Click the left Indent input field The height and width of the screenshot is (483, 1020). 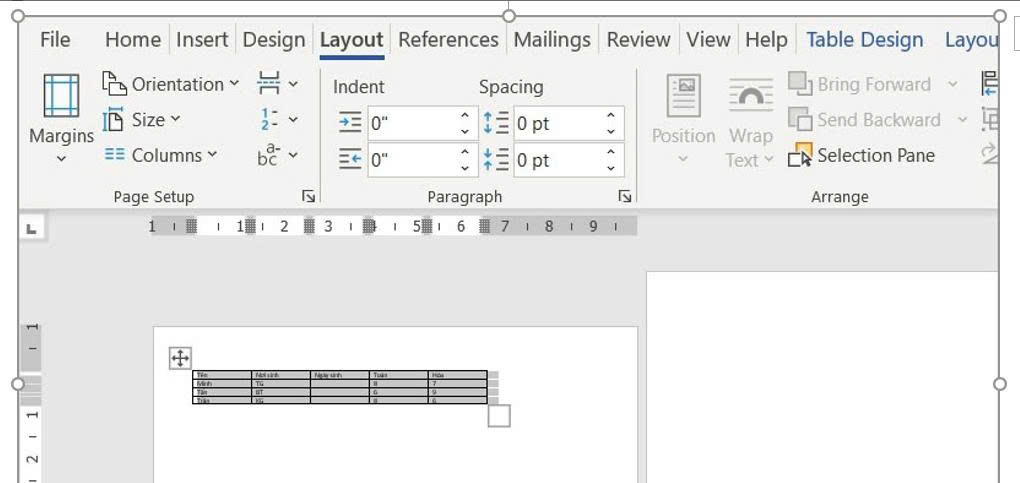pos(410,124)
